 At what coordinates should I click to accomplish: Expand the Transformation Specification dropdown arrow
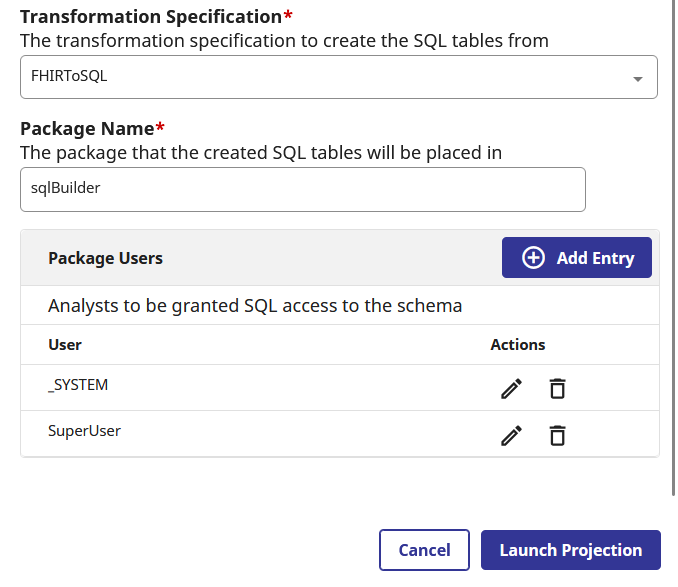coord(637,79)
